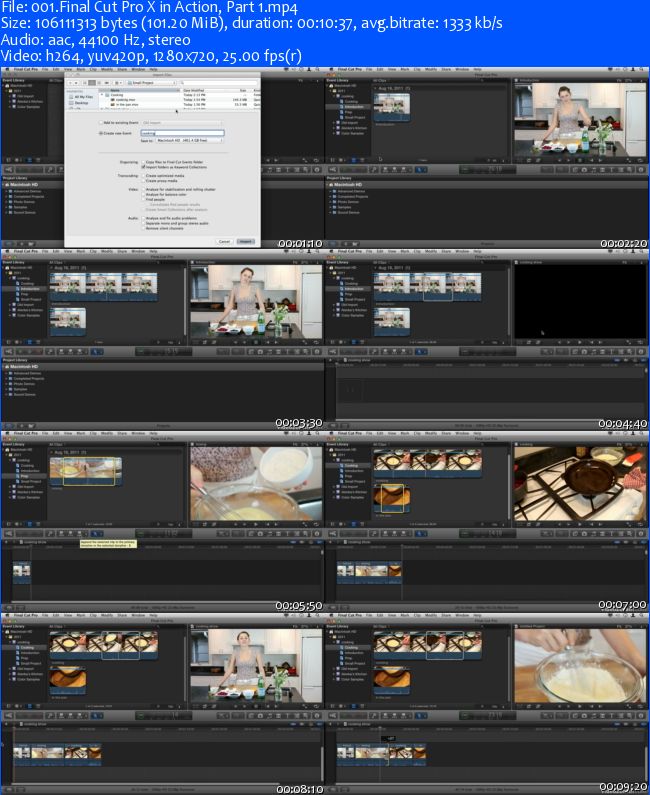Click Cancel in the Import Files dialog

(x=224, y=241)
